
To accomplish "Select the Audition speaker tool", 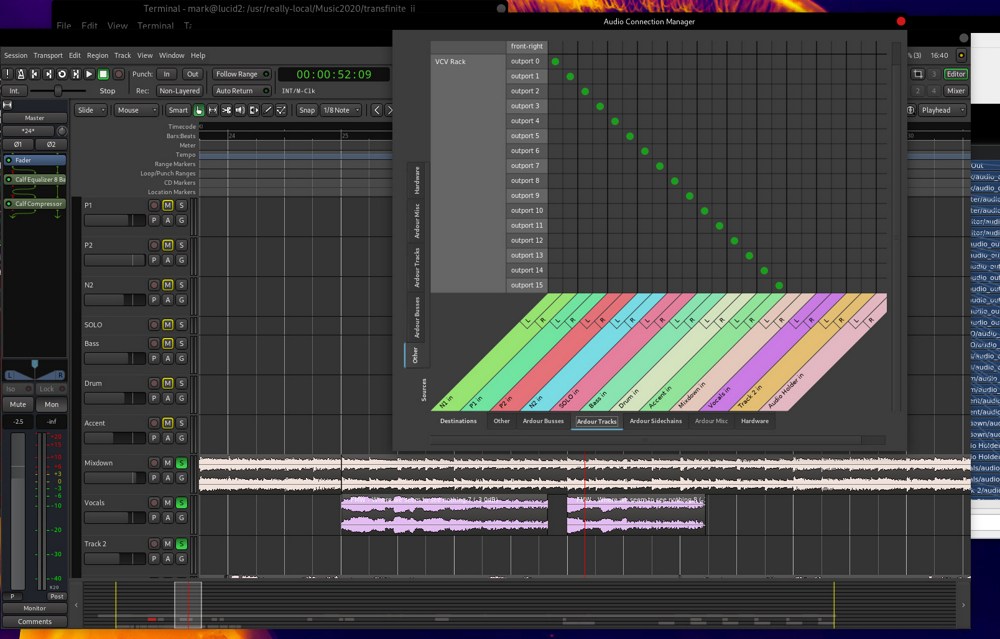I will pyautogui.click(x=240, y=110).
